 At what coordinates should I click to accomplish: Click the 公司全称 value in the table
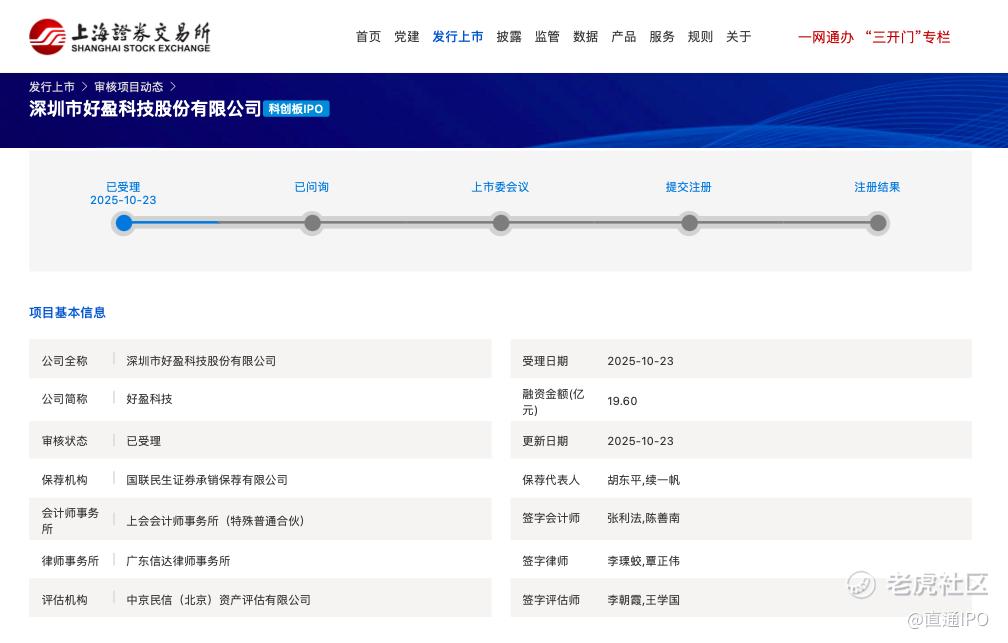pyautogui.click(x=201, y=361)
